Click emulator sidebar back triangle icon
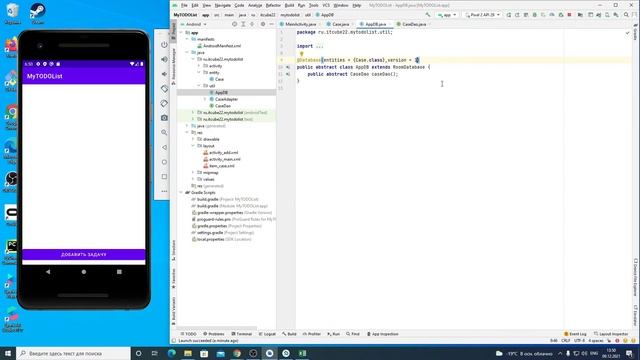Viewport: 640px width, 360px height. point(164,147)
